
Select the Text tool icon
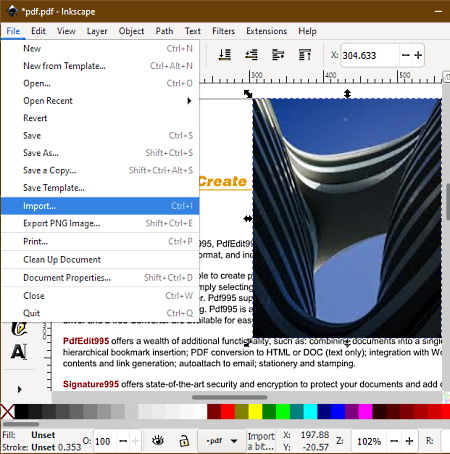[x=19, y=352]
